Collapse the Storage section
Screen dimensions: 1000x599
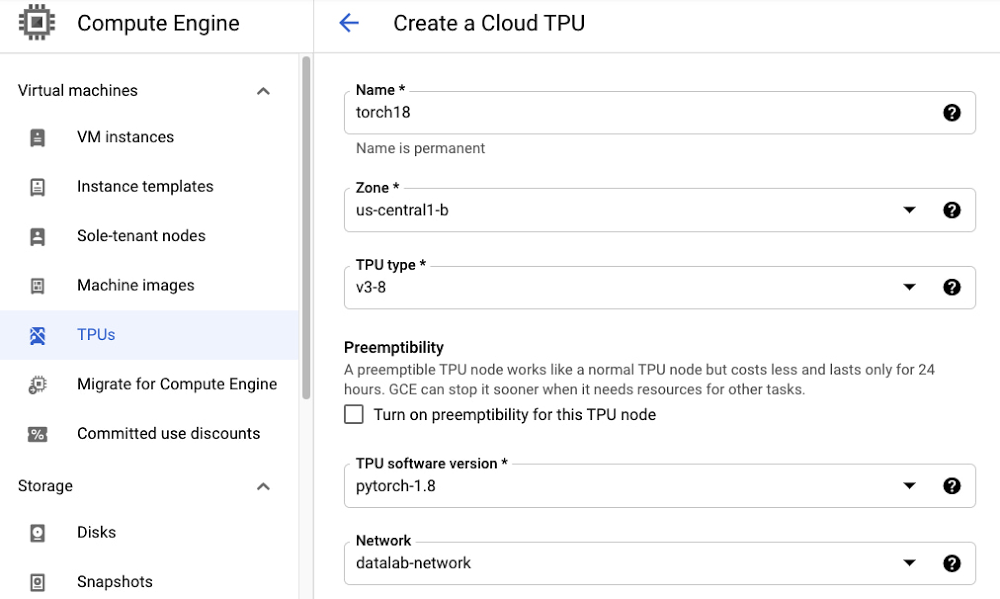(263, 487)
